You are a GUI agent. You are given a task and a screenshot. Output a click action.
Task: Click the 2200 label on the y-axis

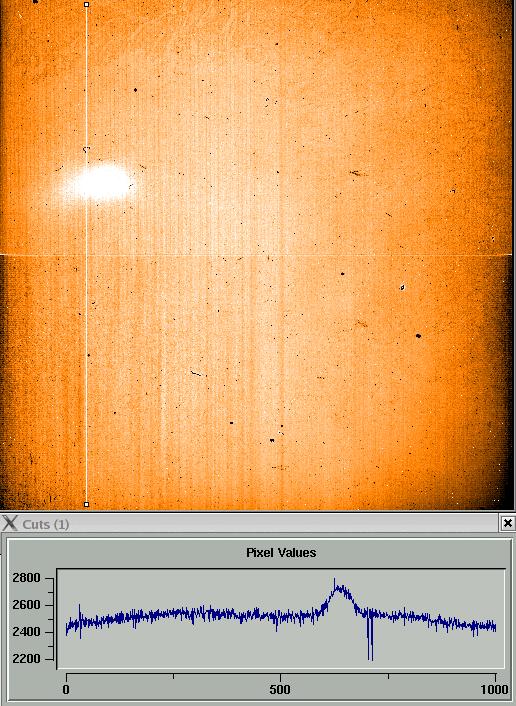click(27, 659)
